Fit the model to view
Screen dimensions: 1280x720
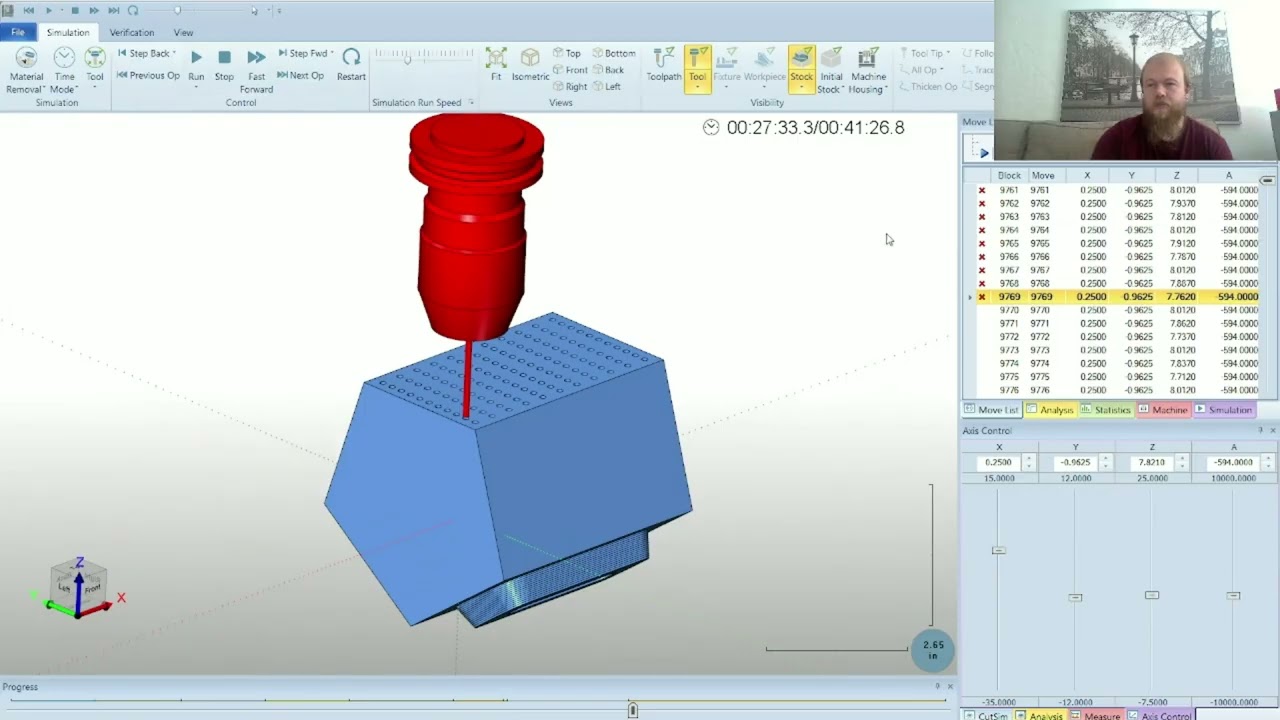(x=496, y=65)
